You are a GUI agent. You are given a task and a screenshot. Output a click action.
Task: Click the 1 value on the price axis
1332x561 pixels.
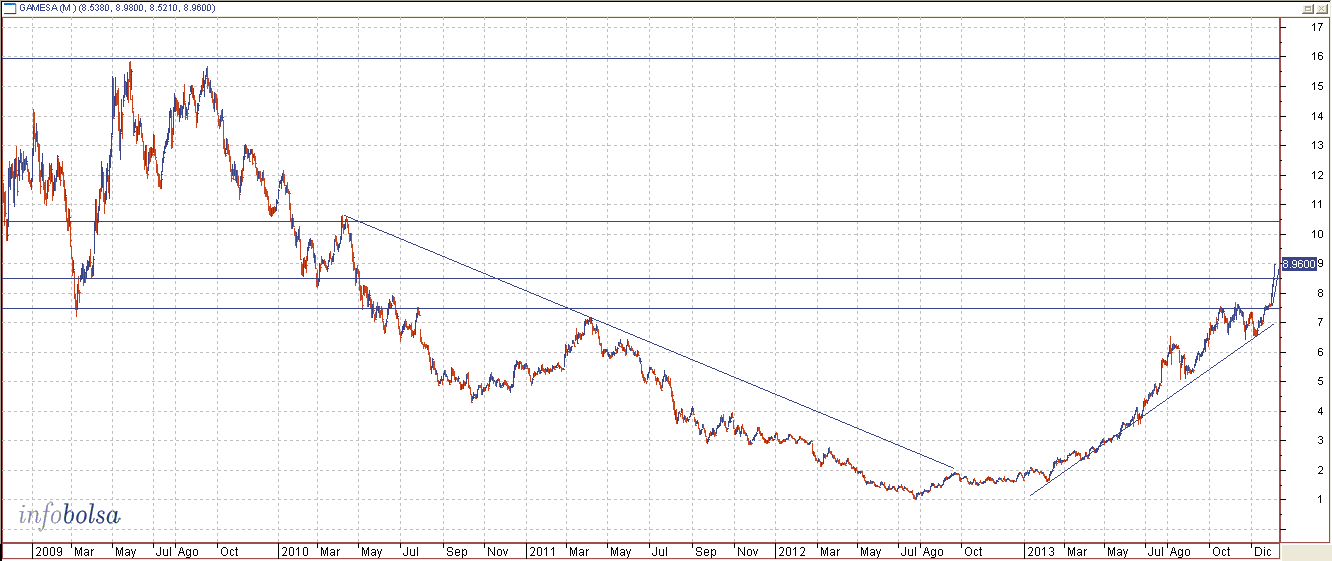(x=1321, y=500)
